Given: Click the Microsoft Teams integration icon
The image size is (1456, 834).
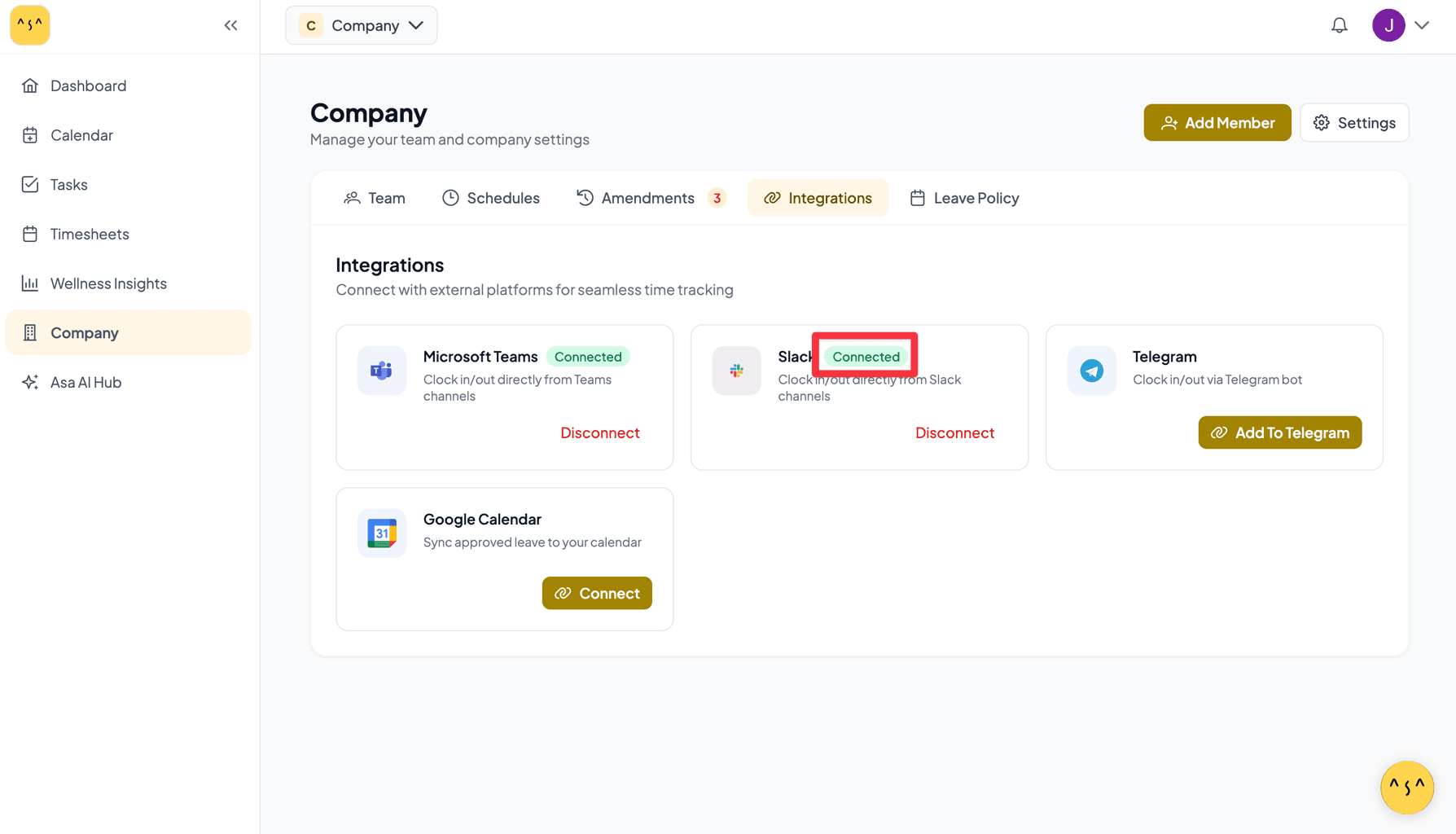Looking at the screenshot, I should tap(382, 371).
